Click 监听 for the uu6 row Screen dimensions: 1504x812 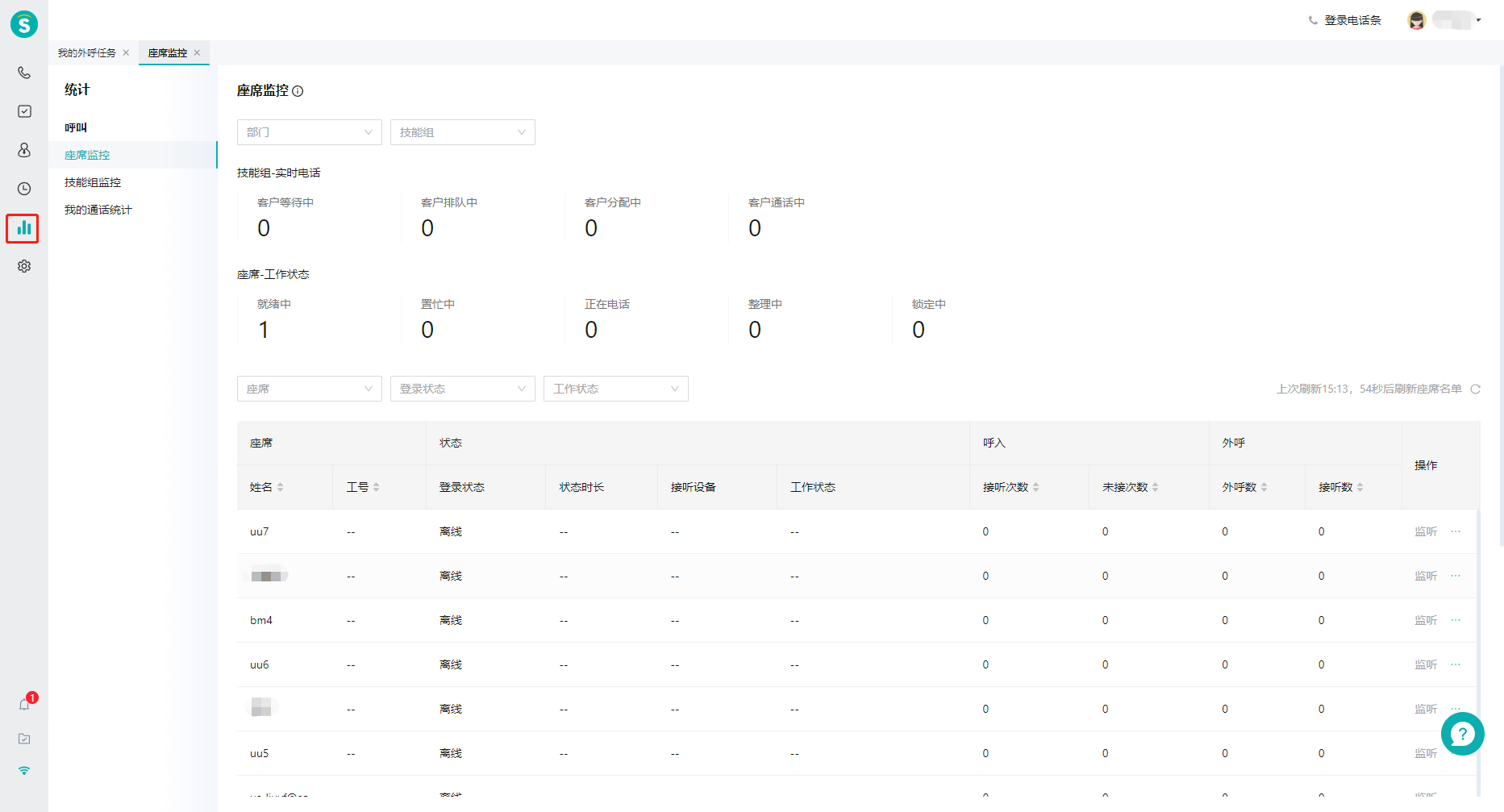(1426, 664)
